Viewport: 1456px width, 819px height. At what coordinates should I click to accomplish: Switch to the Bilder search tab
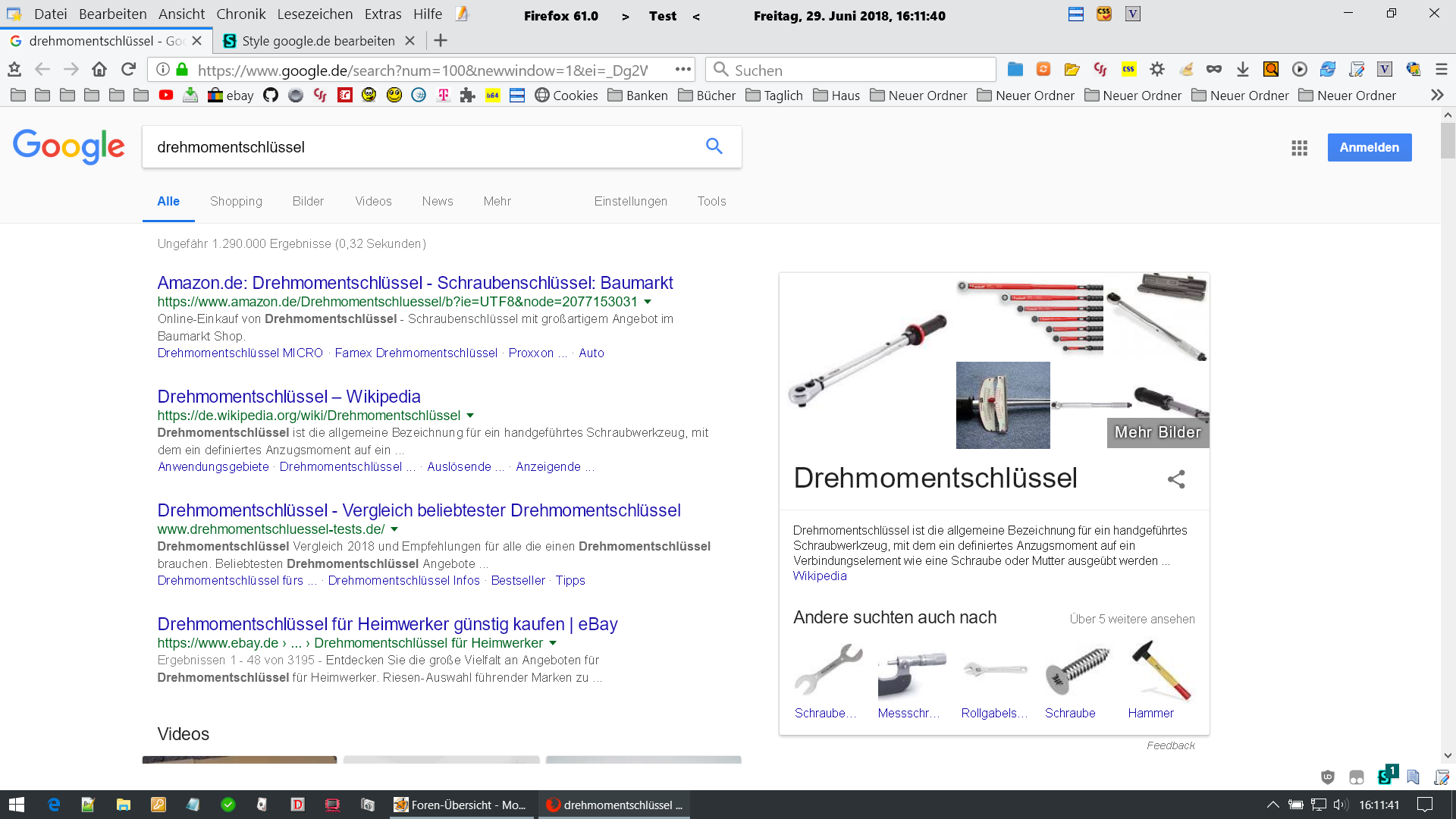coord(308,201)
